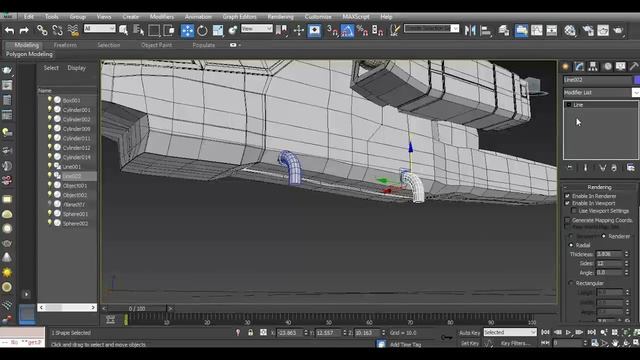
Task: Expand the left toolbar flyout arrow
Action: click(27, 294)
